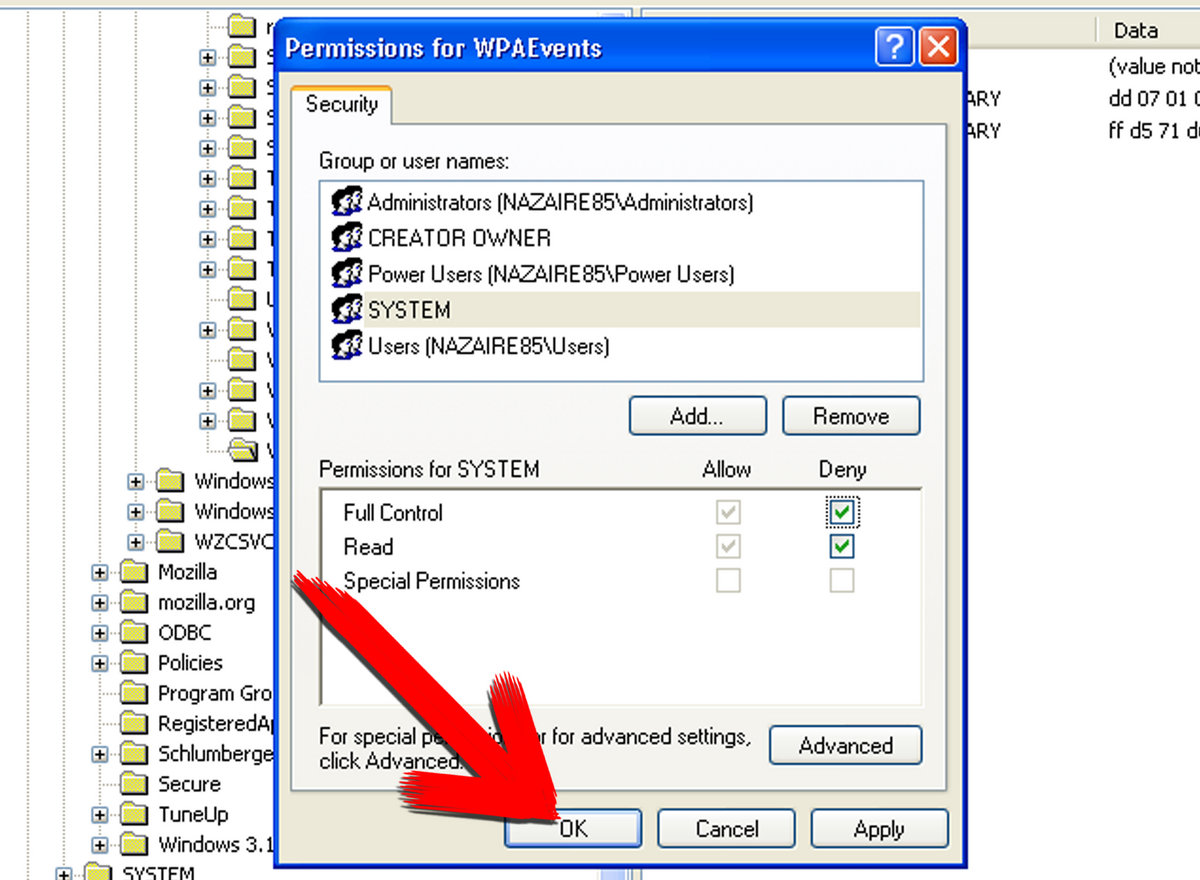Click the CREATOR OWNER group icon
Image resolution: width=1200 pixels, height=880 pixels.
[345, 238]
